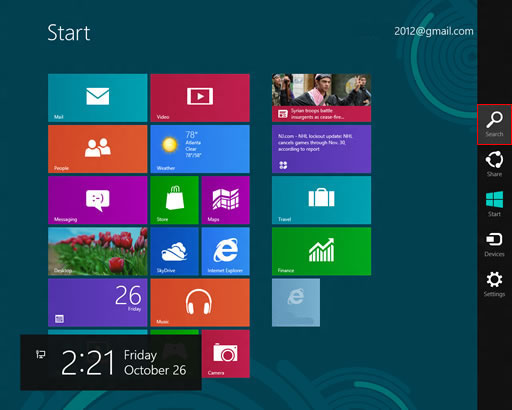Launch the SkyDrive tile
Screen dimensions: 512x410
tap(174, 251)
